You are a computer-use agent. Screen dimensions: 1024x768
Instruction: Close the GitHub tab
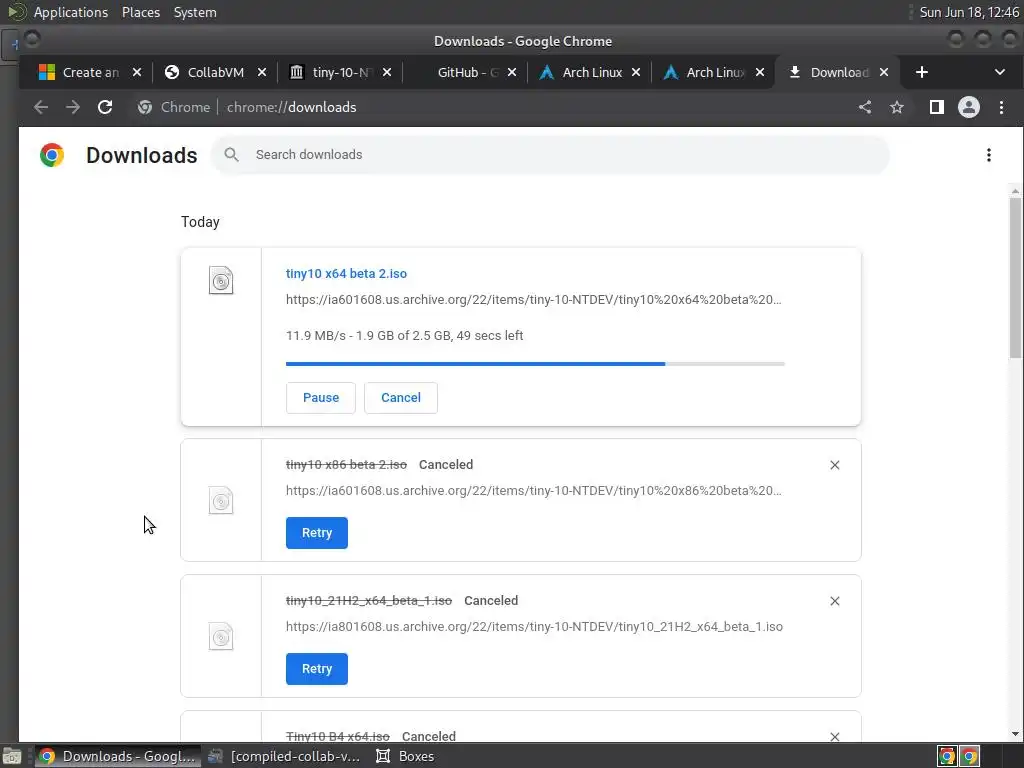[512, 72]
